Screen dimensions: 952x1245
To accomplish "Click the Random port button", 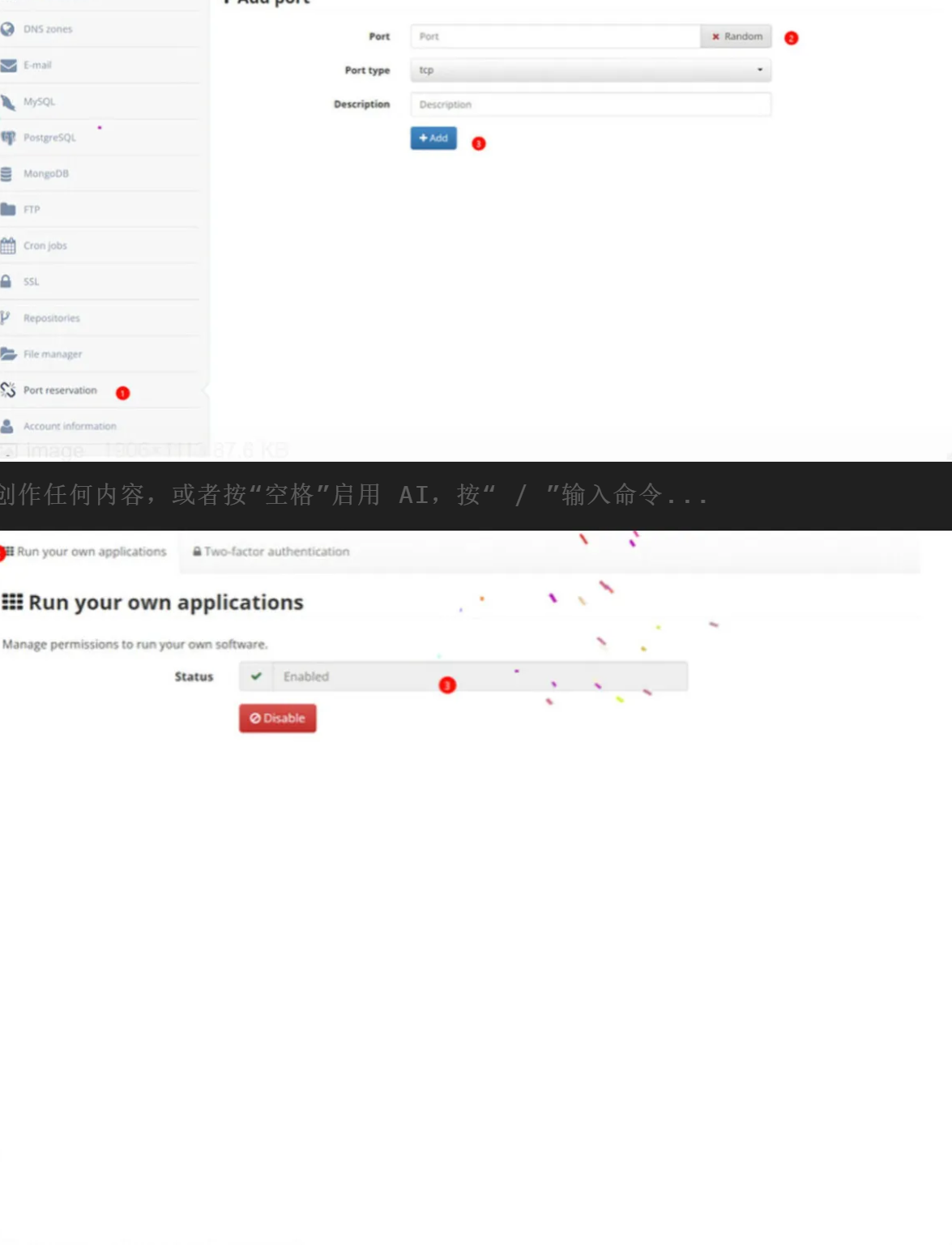I will click(736, 36).
